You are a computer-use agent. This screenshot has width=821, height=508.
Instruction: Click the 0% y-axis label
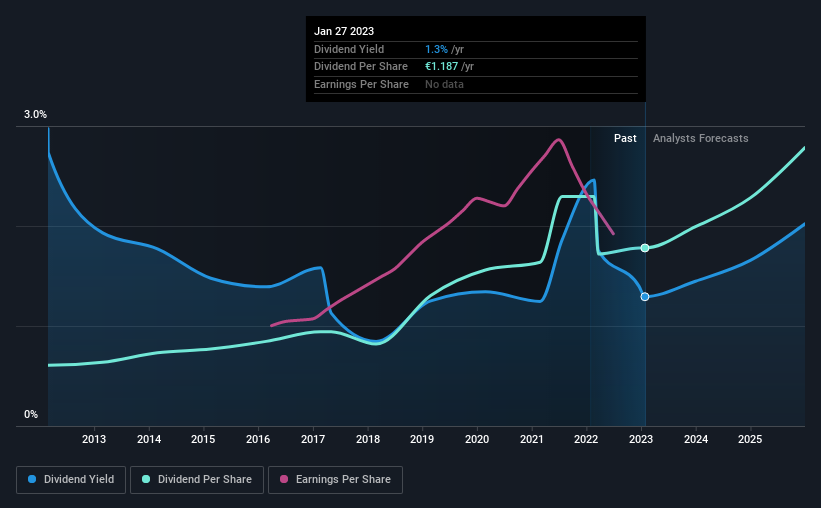coord(31,414)
